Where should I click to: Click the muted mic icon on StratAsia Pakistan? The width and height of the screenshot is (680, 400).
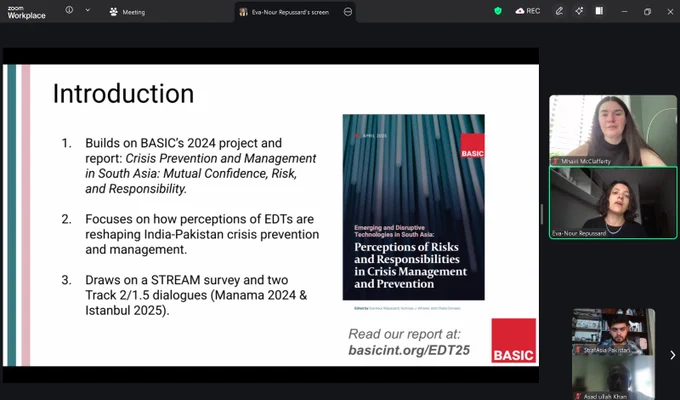(578, 350)
